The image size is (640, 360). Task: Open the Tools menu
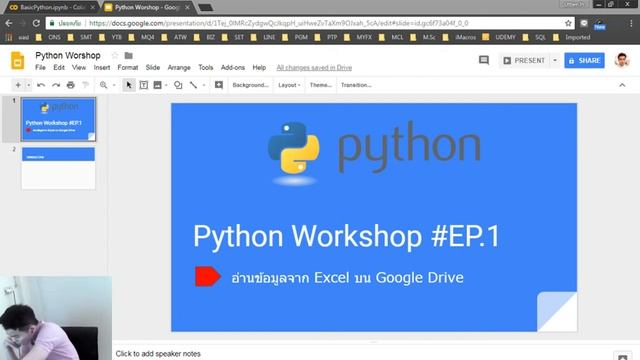[206, 67]
